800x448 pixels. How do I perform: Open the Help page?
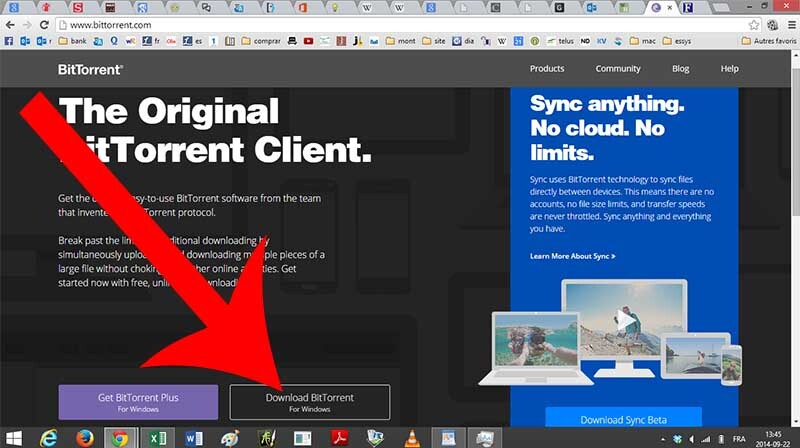point(729,68)
